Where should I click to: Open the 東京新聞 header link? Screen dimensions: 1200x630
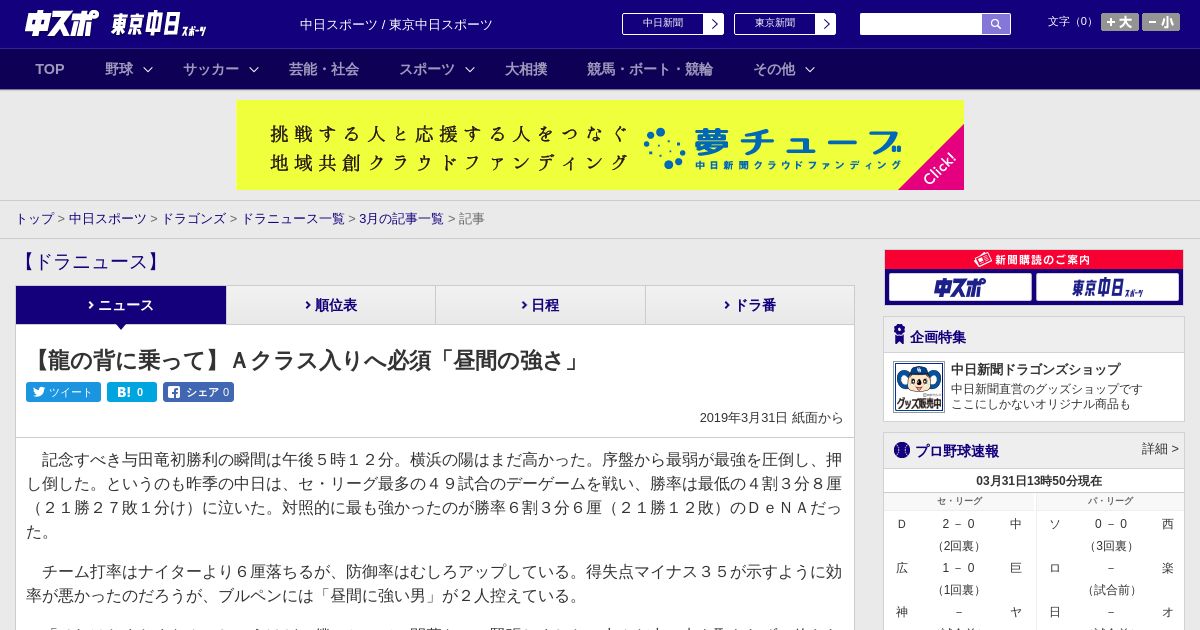pos(775,24)
